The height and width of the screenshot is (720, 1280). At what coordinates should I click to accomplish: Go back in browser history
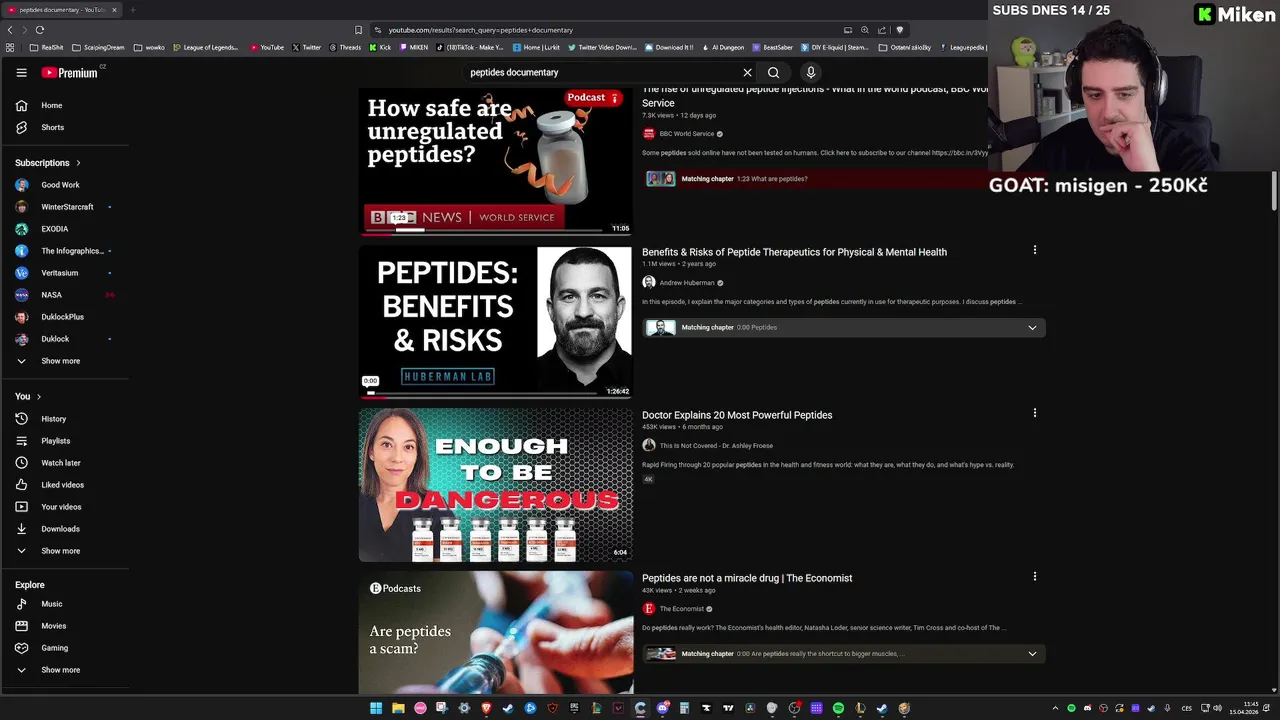(x=10, y=30)
